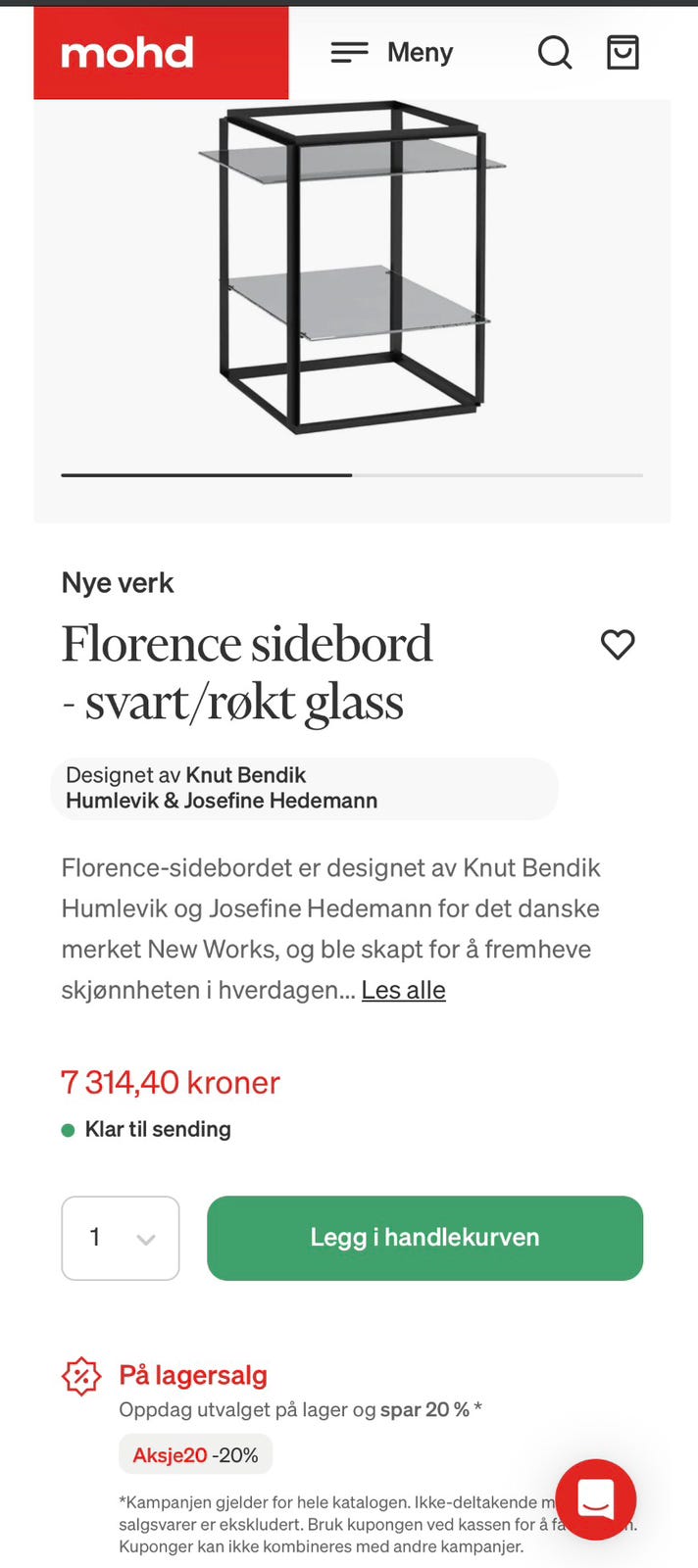Open the shopping cart icon
The height and width of the screenshot is (1568, 698).
623,53
